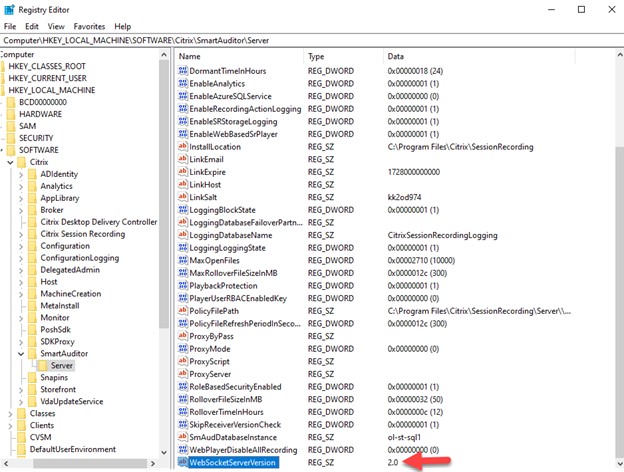The height and width of the screenshot is (472, 624).
Task: Click the folder icon beside Classes key
Action: point(21,413)
